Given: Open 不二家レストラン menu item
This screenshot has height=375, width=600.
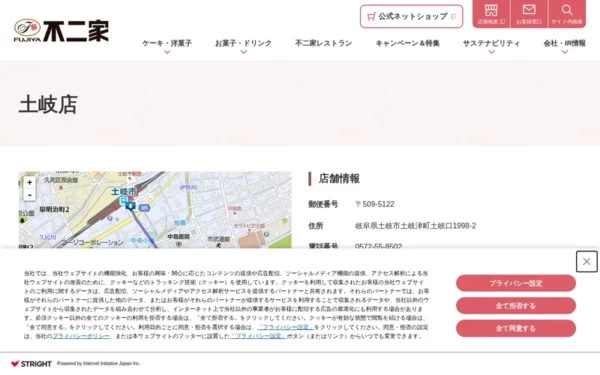Looking at the screenshot, I should (323, 43).
